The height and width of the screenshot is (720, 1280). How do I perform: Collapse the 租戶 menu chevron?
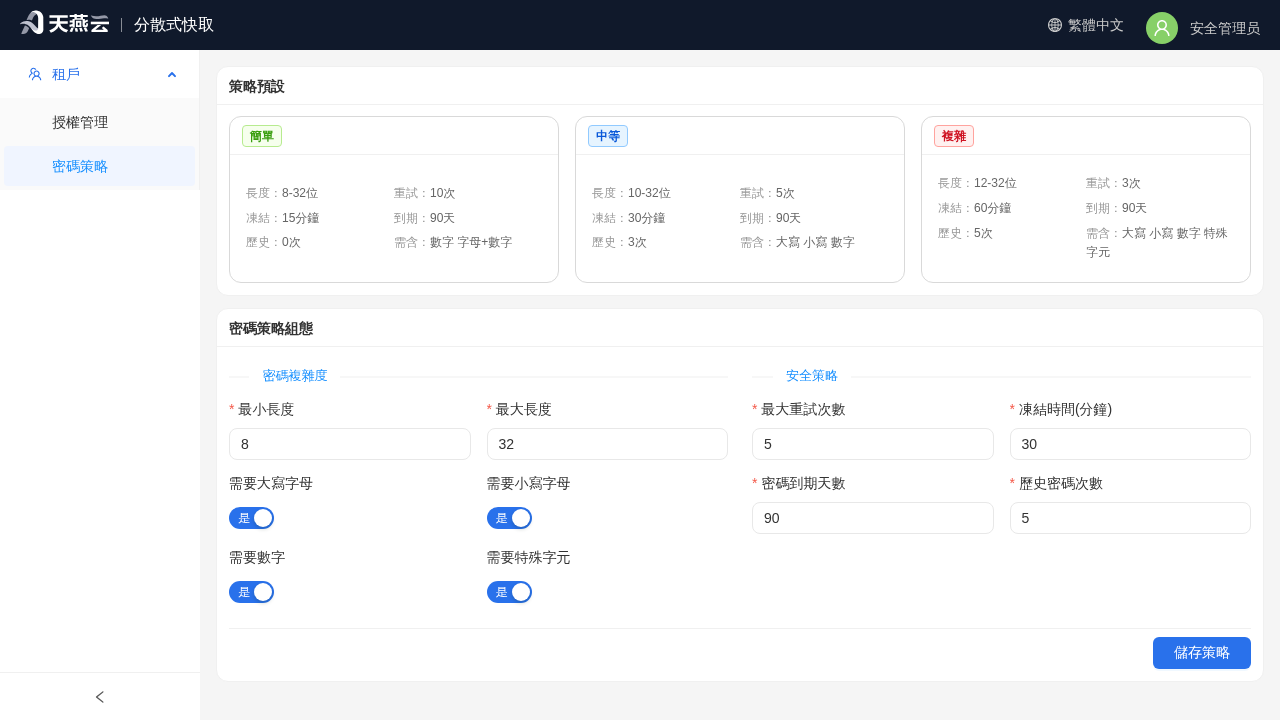point(172,74)
